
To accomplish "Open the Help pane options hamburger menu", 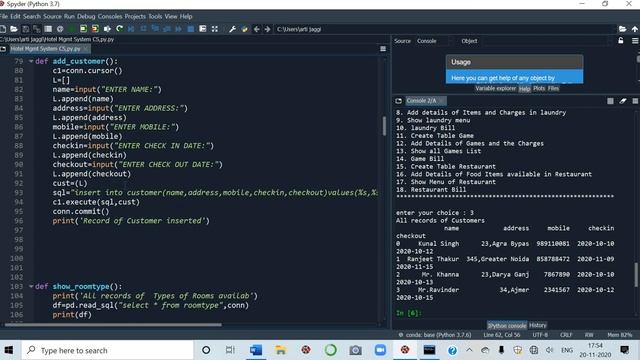I will 635,41.
